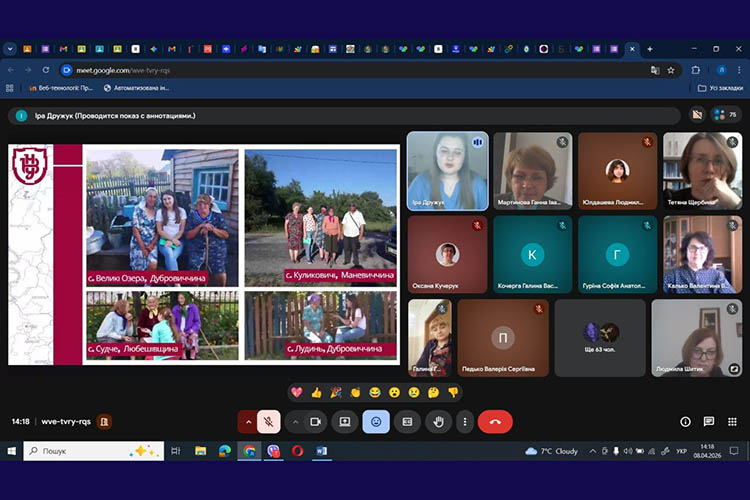Raise your hand in the meeting
Viewport: 750px width, 500px height.
click(x=437, y=422)
